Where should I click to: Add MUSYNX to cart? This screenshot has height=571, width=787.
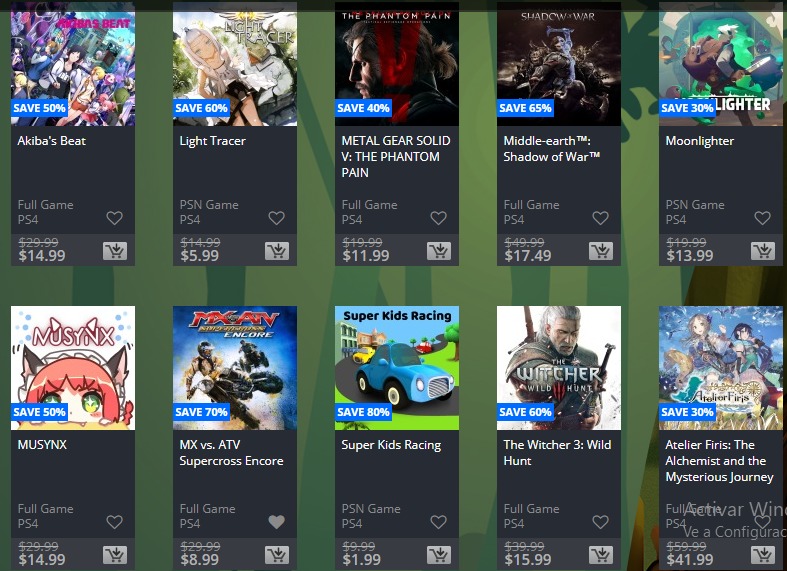[x=115, y=554]
